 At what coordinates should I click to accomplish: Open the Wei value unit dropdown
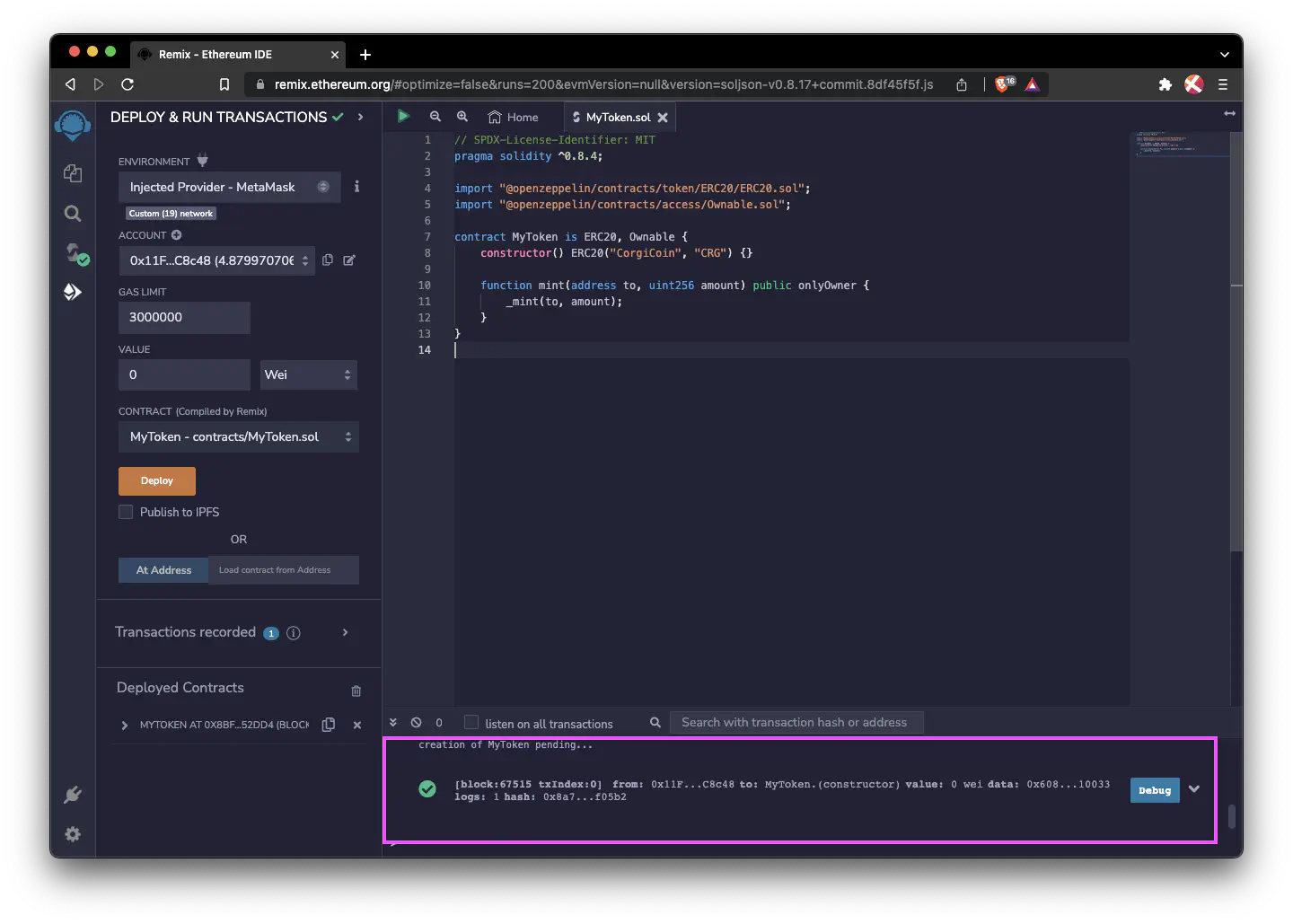click(309, 374)
